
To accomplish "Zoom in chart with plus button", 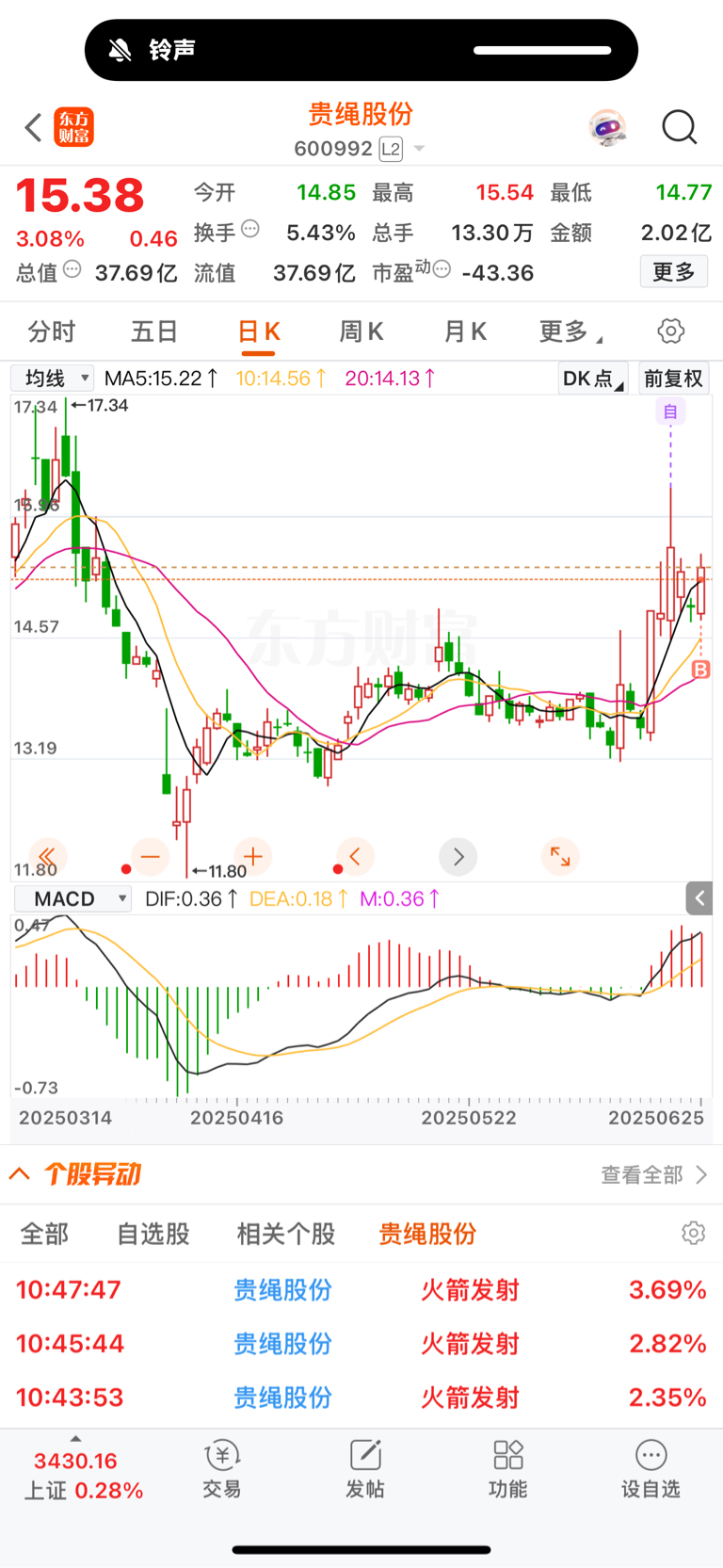I will (x=252, y=856).
